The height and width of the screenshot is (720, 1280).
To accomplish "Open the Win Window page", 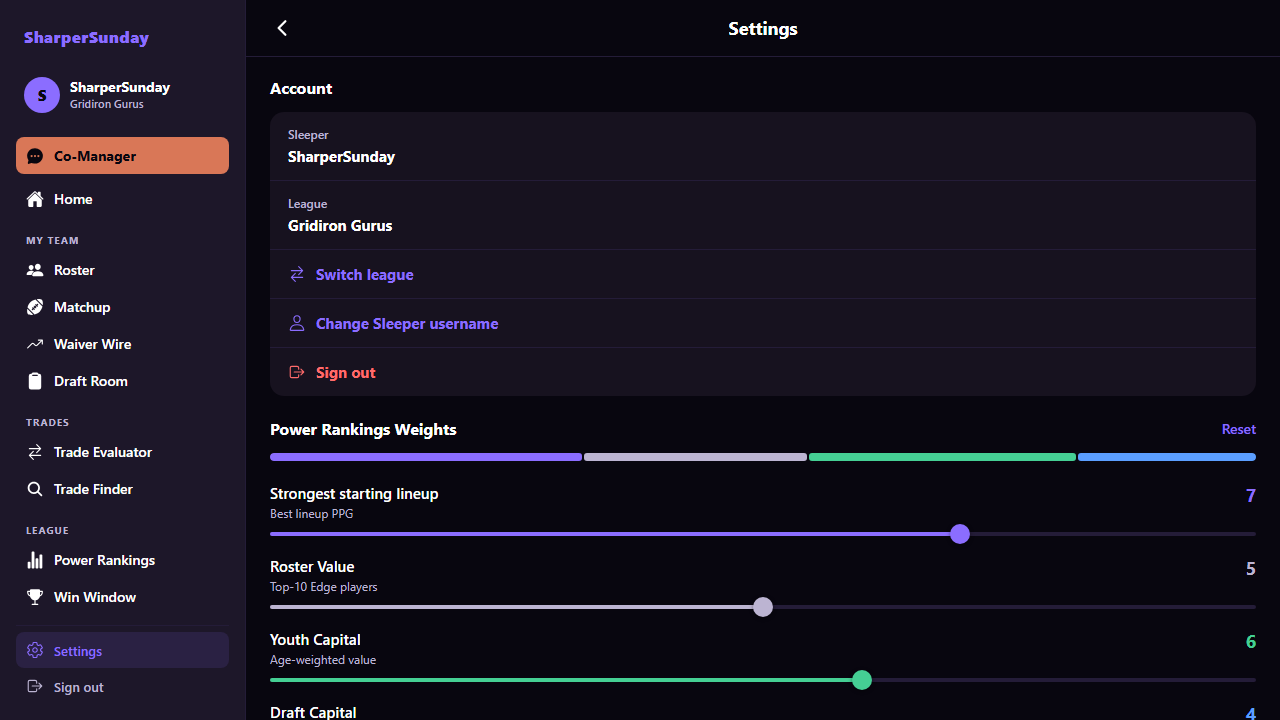I will pyautogui.click(x=122, y=597).
